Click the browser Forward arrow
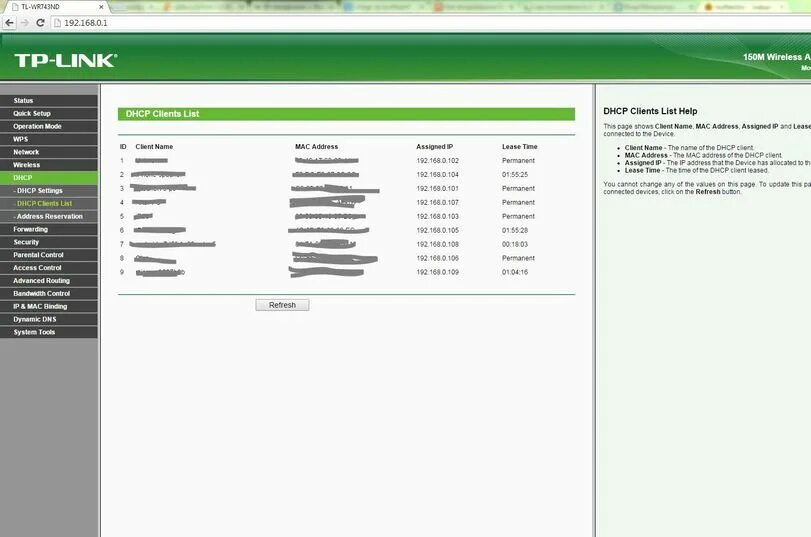Image resolution: width=811 pixels, height=537 pixels. tap(25, 23)
